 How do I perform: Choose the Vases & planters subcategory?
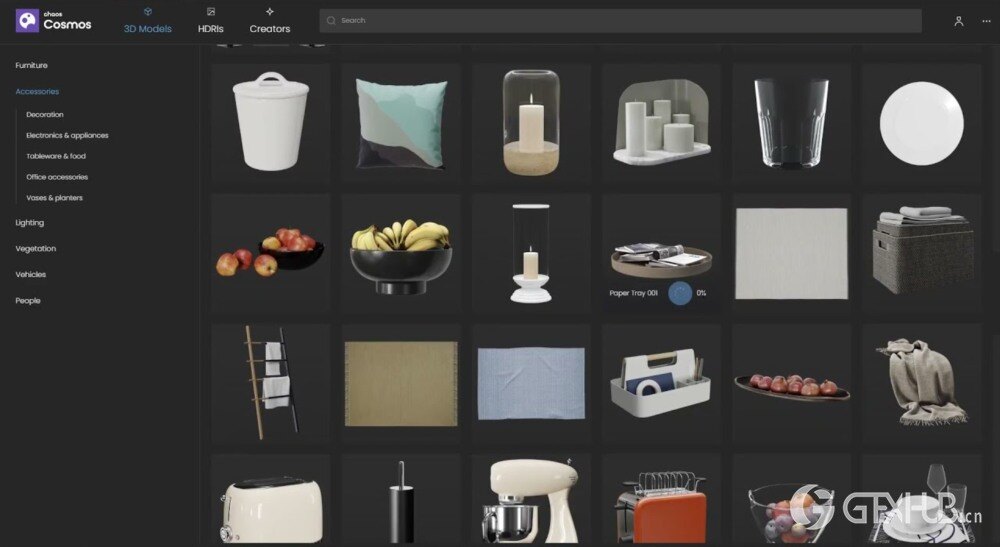(54, 198)
